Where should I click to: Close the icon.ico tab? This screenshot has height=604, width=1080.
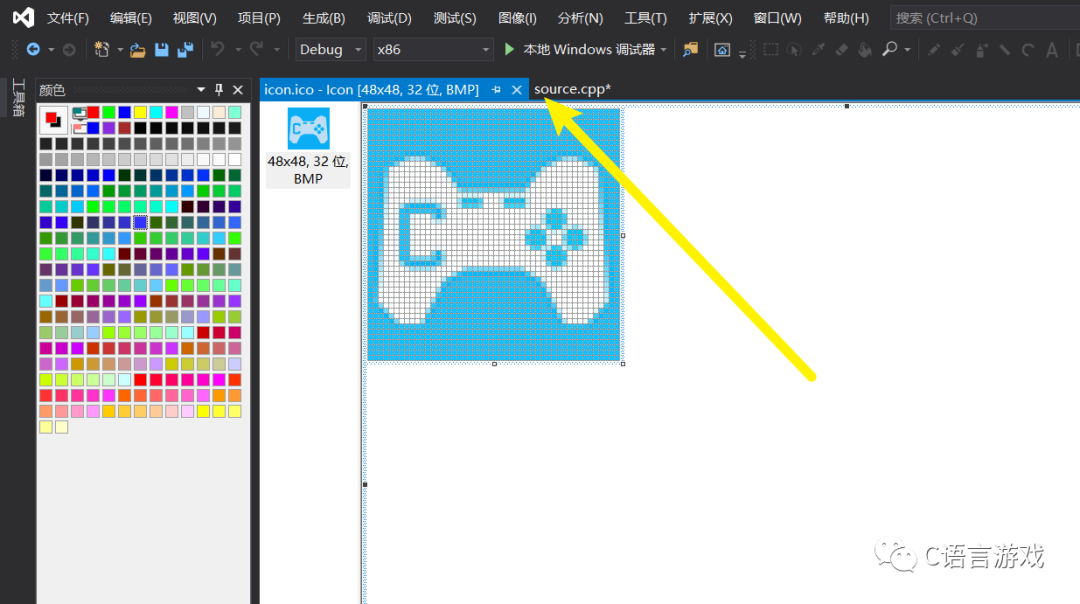(x=517, y=90)
